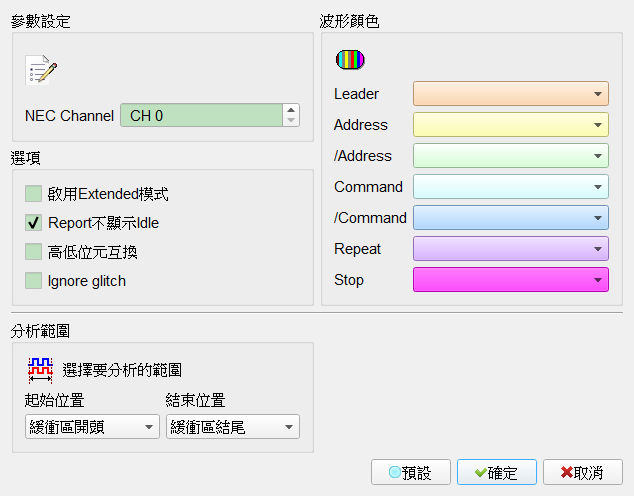Click the 波形顏色 section title
The width and height of the screenshot is (634, 496).
349,21
